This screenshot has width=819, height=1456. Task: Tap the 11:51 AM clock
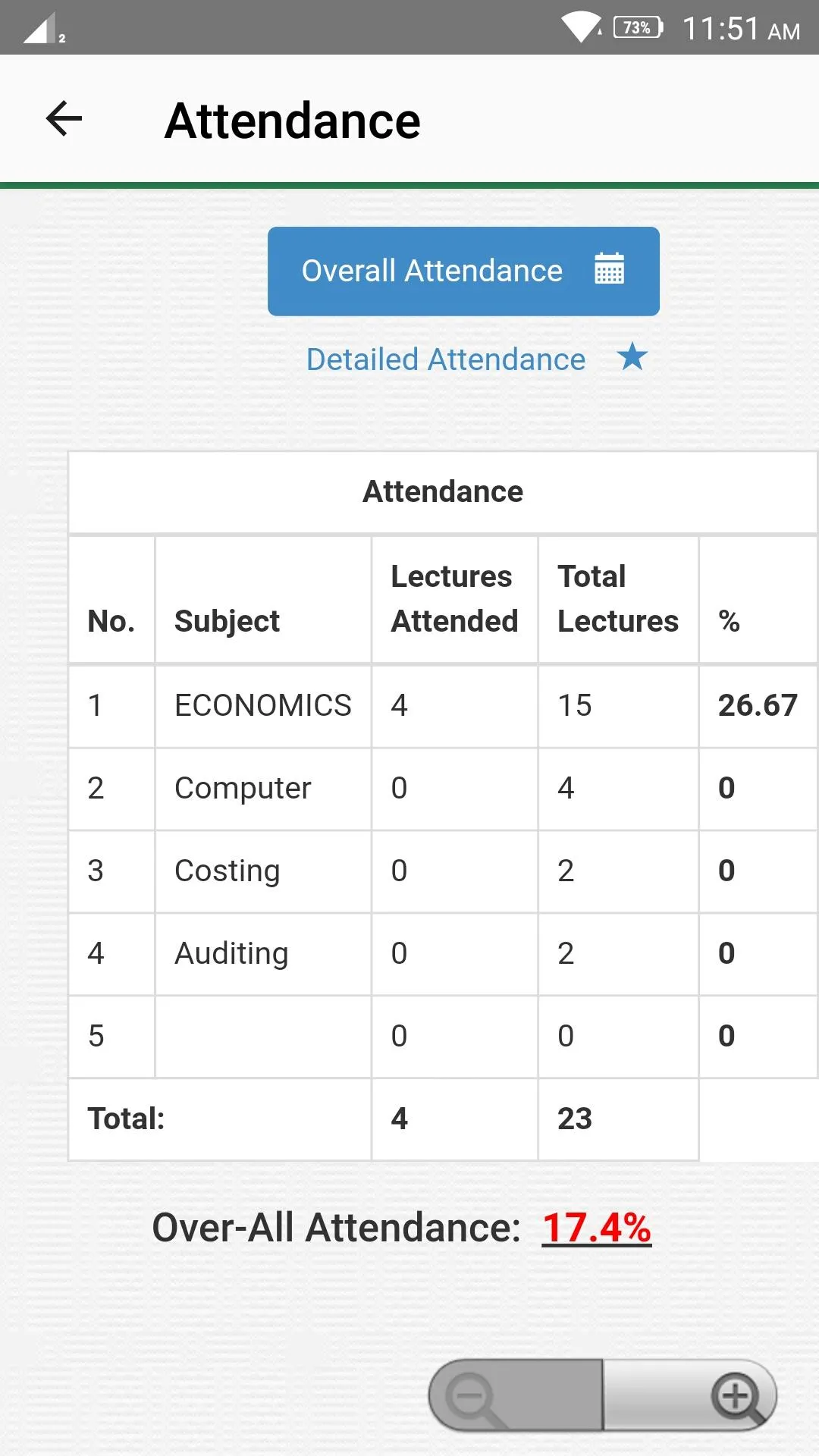click(x=741, y=29)
